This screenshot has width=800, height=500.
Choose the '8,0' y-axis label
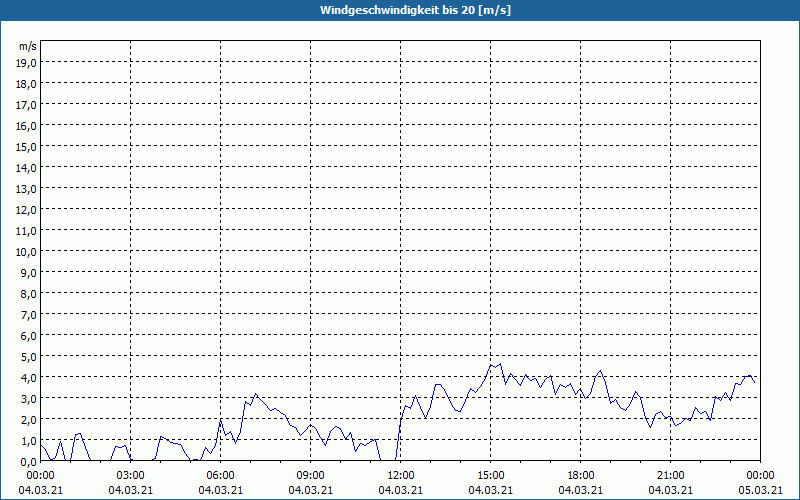click(28, 294)
